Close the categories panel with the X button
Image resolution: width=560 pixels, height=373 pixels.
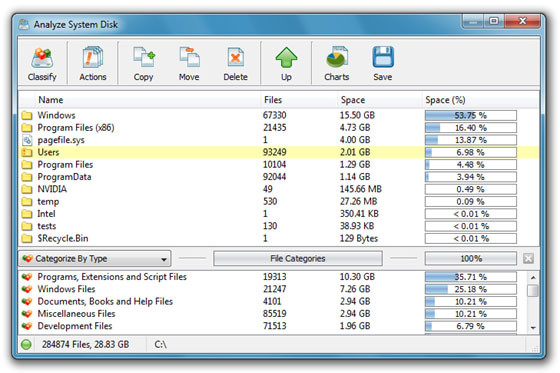528,258
